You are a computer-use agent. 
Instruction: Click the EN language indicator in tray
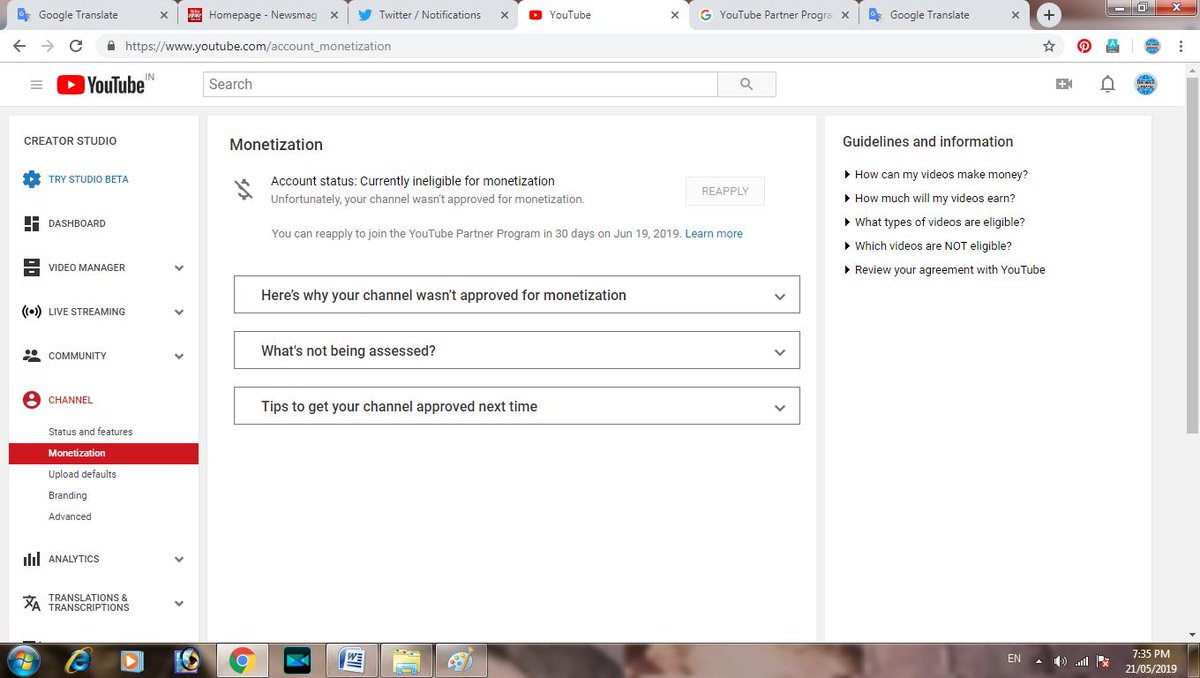point(1014,659)
